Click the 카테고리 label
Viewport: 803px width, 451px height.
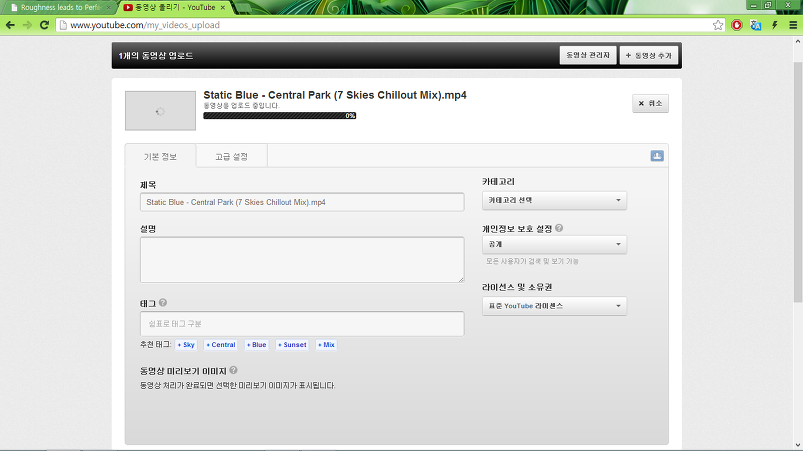[498, 182]
